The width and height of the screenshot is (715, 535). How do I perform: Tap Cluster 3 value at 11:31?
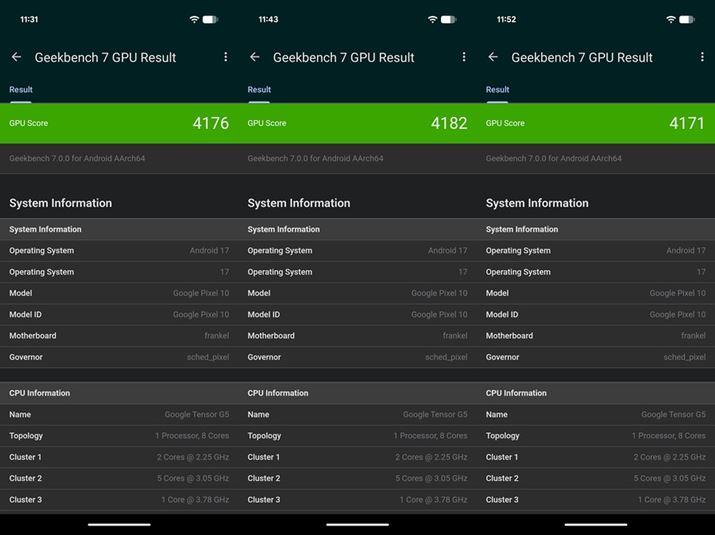[195, 500]
